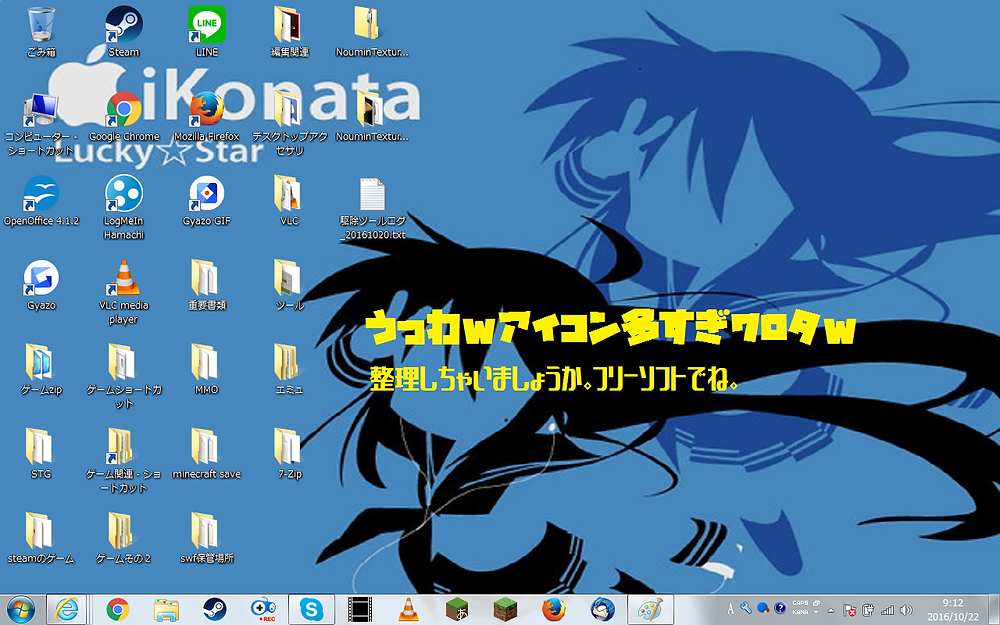Screen dimensions: 1000x625
Task: Expand the language bar options arrow
Action: (x=816, y=612)
